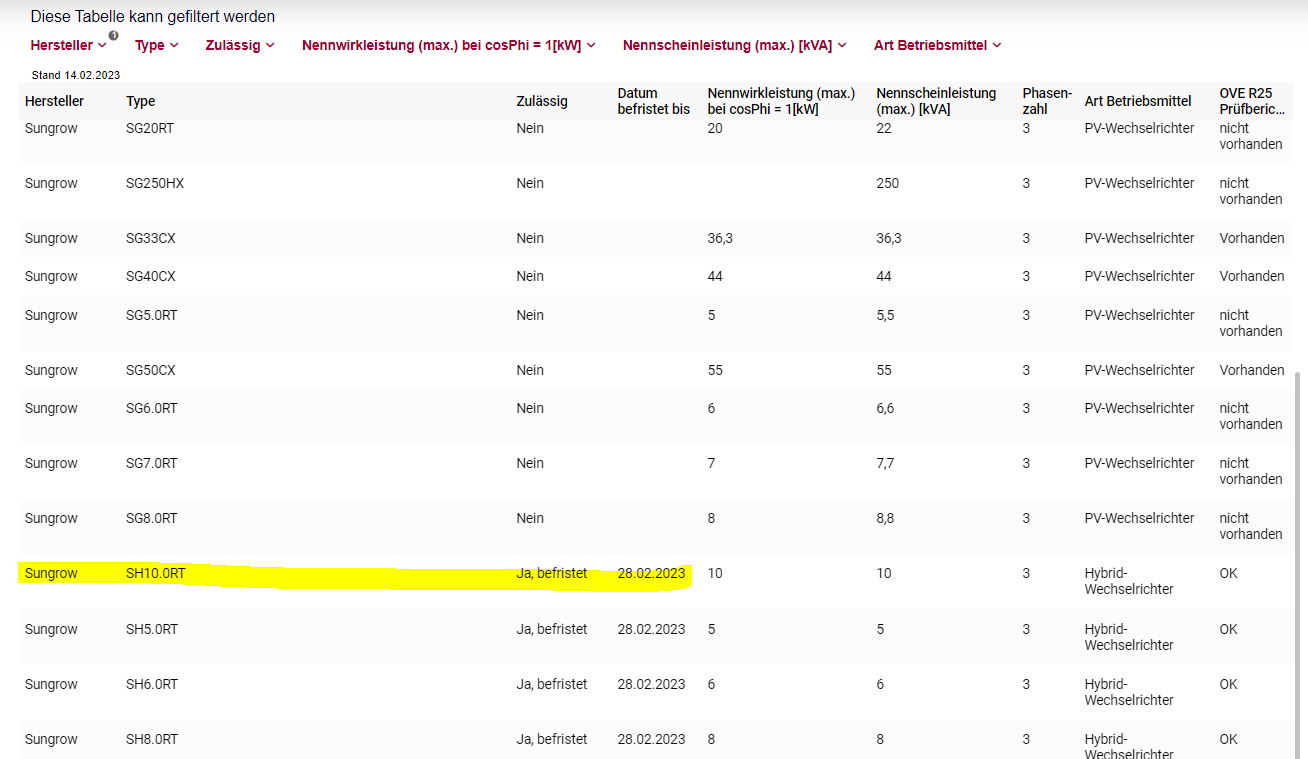Click OK status in SH10.0RT row
1308x759 pixels.
pyautogui.click(x=1228, y=573)
